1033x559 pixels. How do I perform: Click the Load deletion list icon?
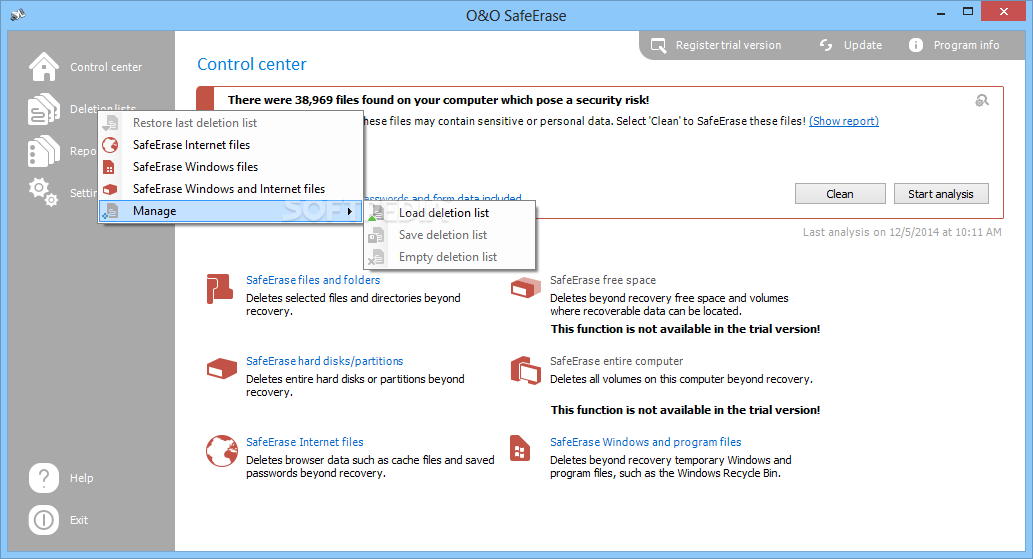point(376,213)
